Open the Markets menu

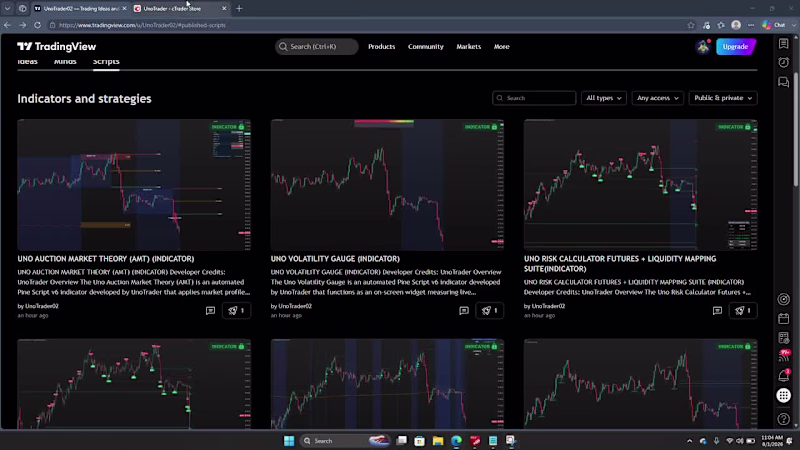(x=468, y=46)
